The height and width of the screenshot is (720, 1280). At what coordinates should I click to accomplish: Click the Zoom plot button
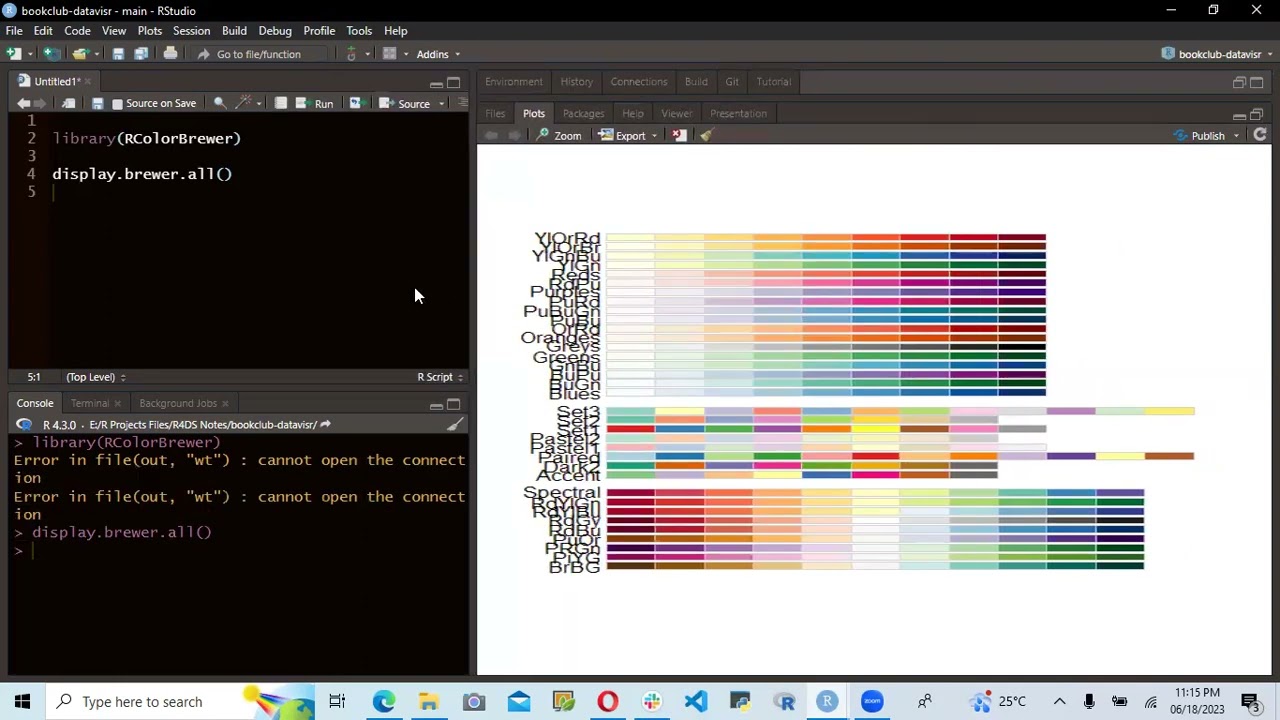pyautogui.click(x=559, y=136)
